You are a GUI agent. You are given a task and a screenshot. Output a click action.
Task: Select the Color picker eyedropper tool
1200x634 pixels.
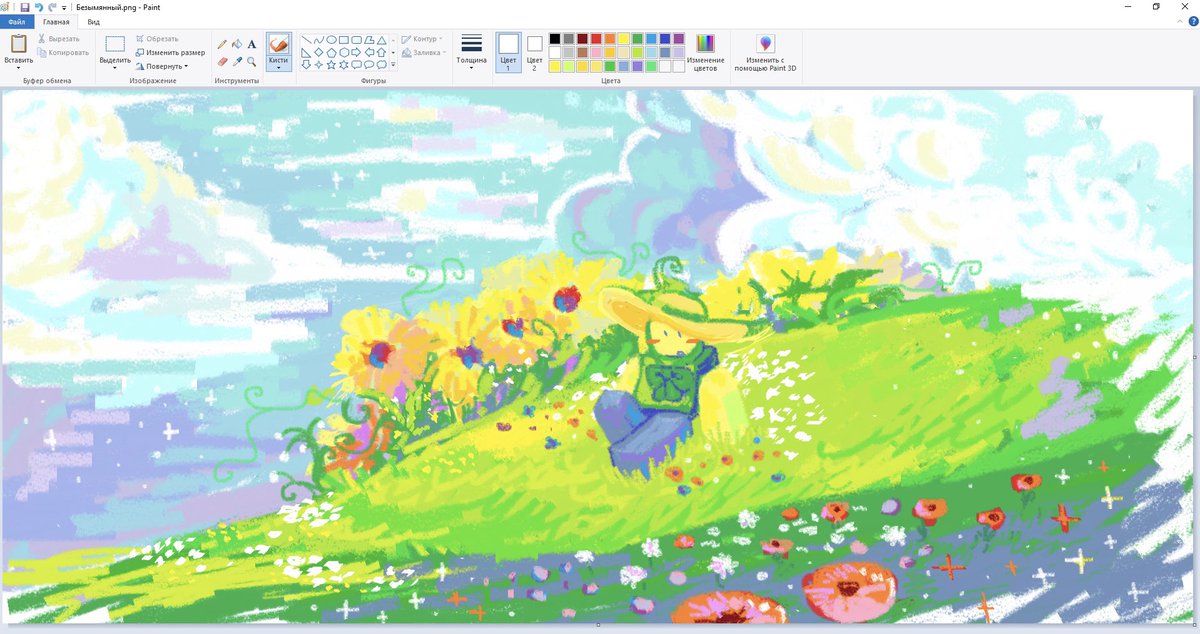pos(237,61)
